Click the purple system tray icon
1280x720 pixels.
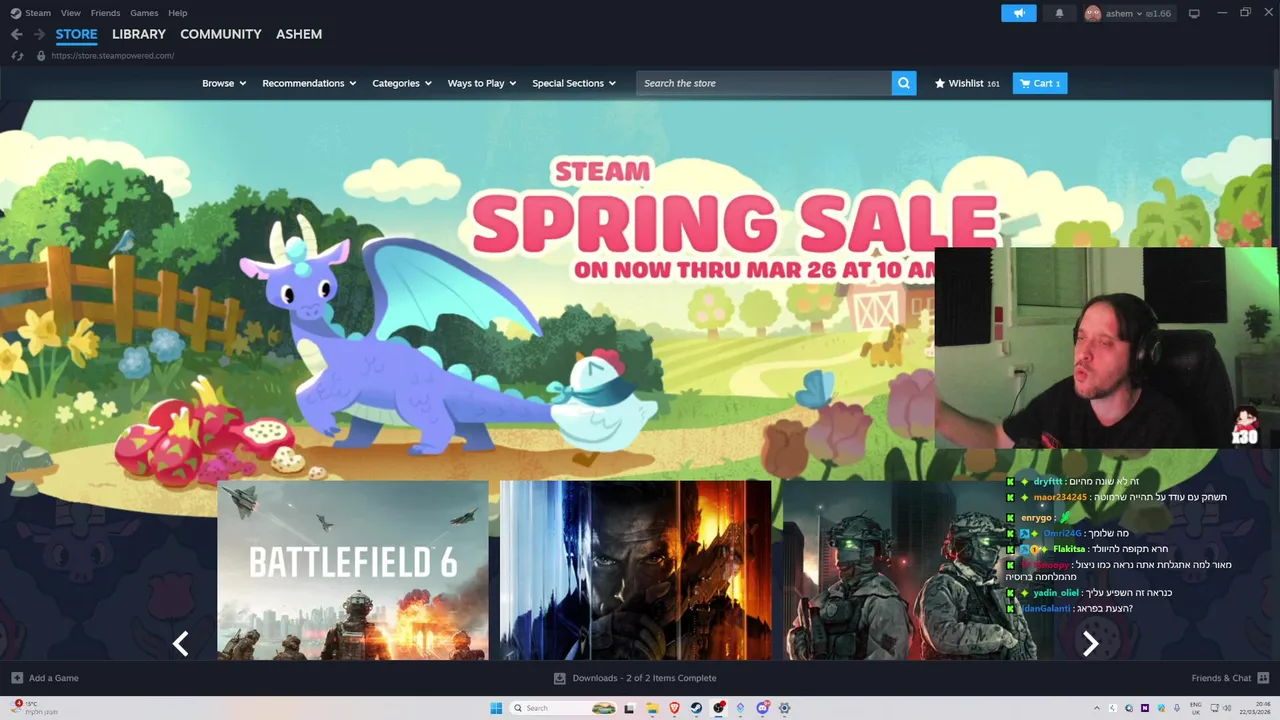pyautogui.click(x=1145, y=708)
